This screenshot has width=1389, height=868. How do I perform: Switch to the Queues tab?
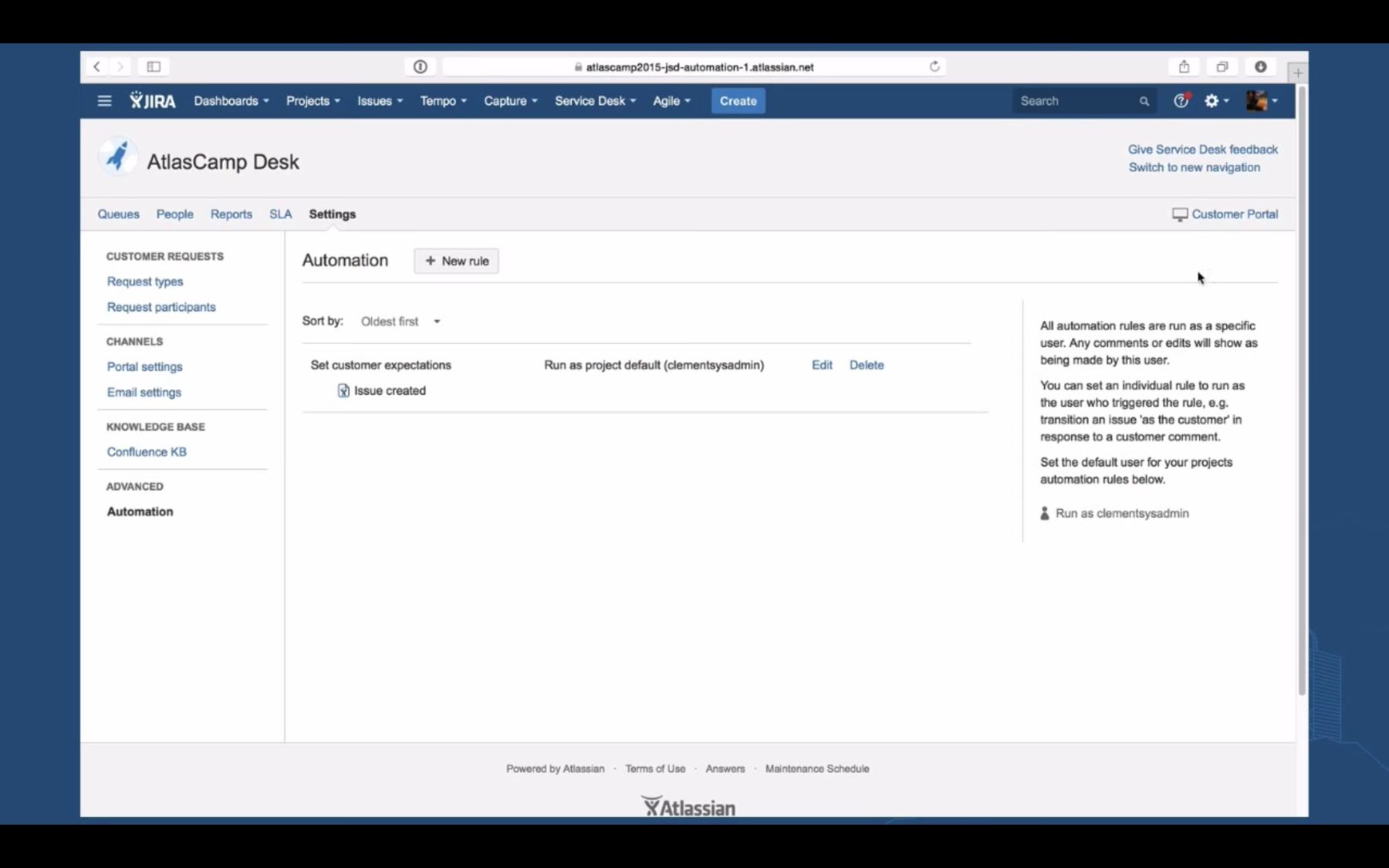point(118,214)
